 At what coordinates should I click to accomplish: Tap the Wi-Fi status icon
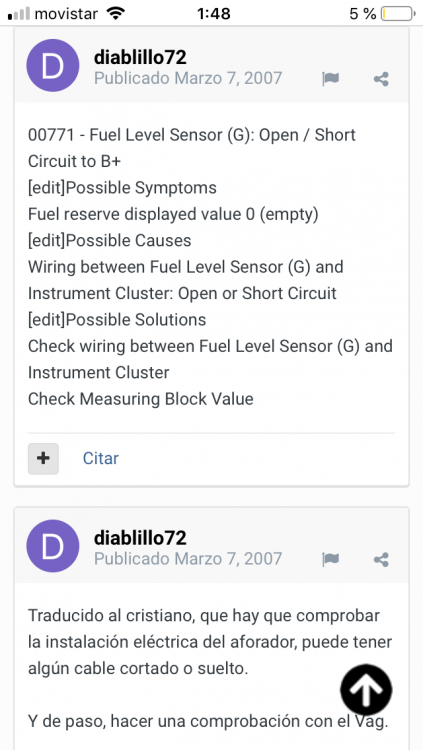pos(115,13)
